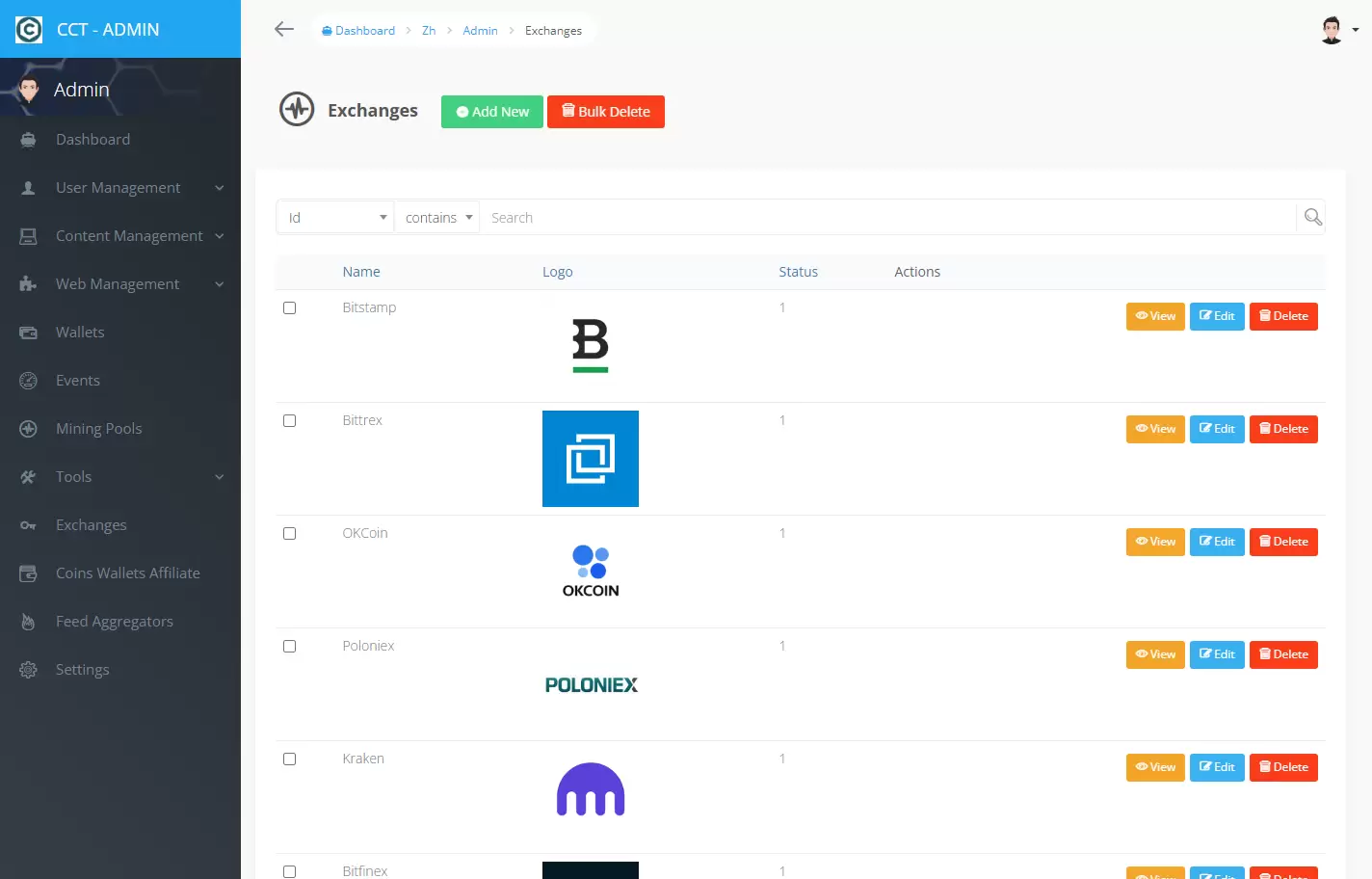Click the Admin avatar in sidebar
The height and width of the screenshot is (879, 1372).
pyautogui.click(x=29, y=90)
